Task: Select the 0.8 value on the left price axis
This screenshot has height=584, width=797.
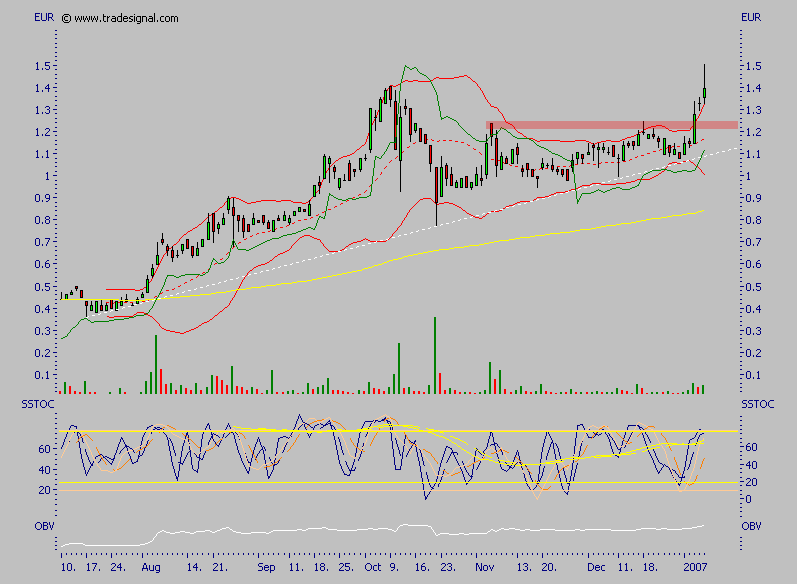Action: [x=42, y=220]
